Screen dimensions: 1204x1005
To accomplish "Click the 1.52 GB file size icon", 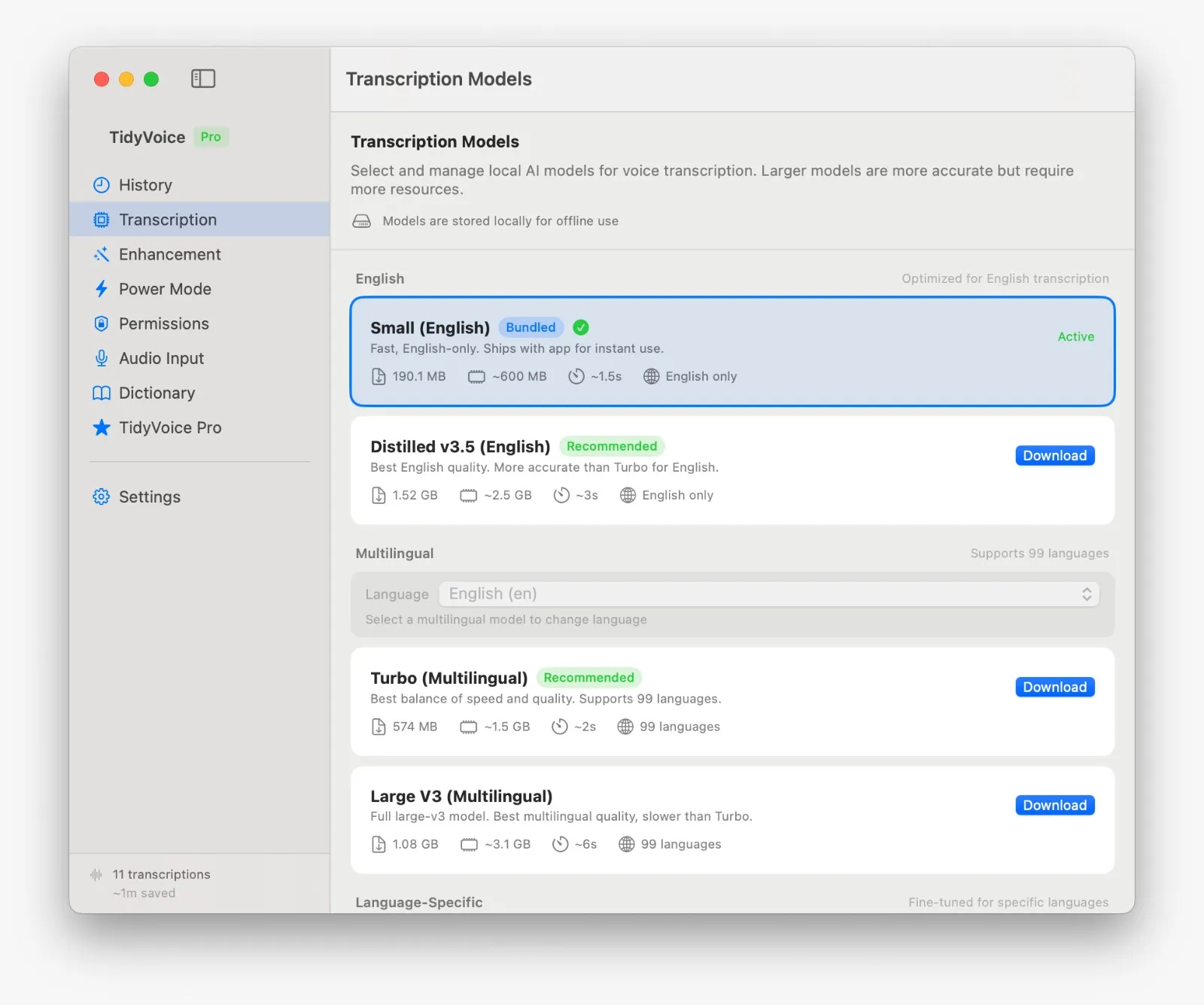I will tap(379, 495).
